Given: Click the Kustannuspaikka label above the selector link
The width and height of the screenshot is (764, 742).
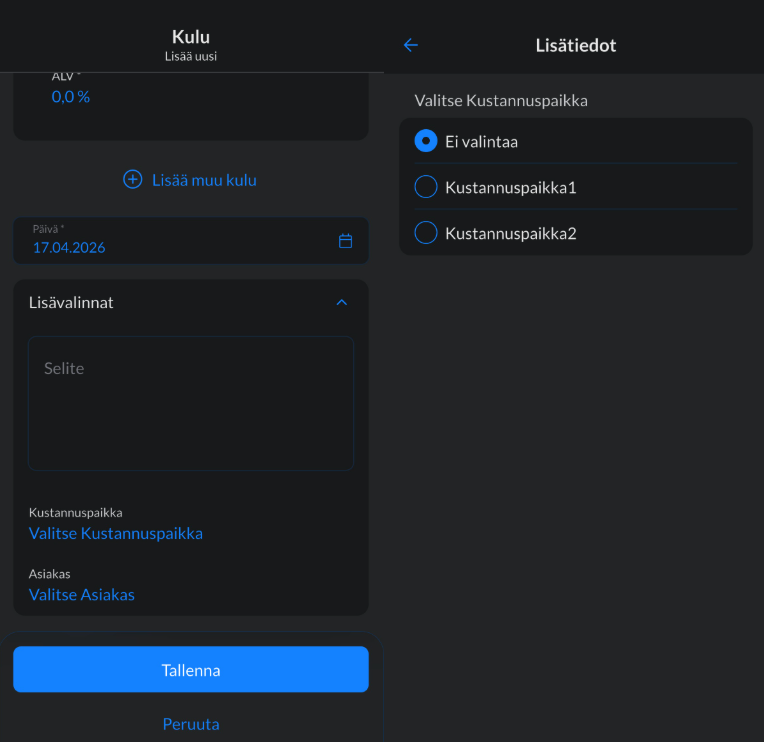Looking at the screenshot, I should point(76,512).
